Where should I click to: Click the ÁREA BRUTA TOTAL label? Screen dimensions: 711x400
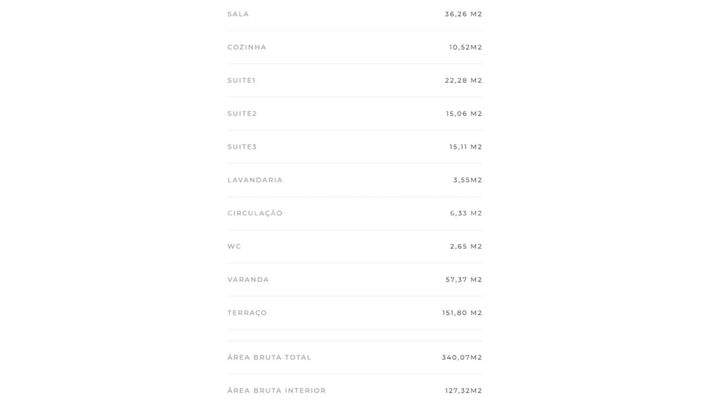coord(269,357)
